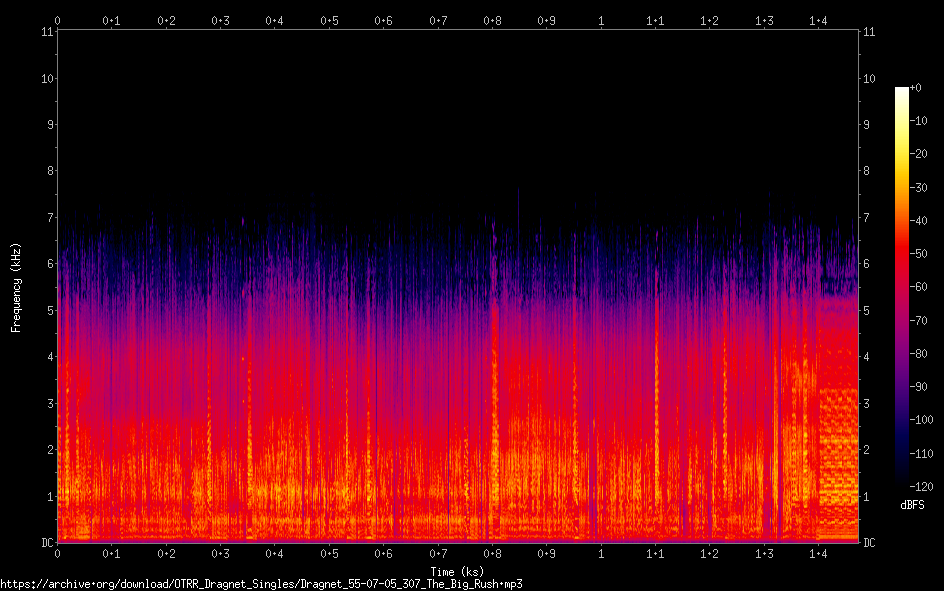Viewport: 944px width, 591px height.
Task: Click the 0.2 tick on top time axis
Action: pyautogui.click(x=166, y=20)
